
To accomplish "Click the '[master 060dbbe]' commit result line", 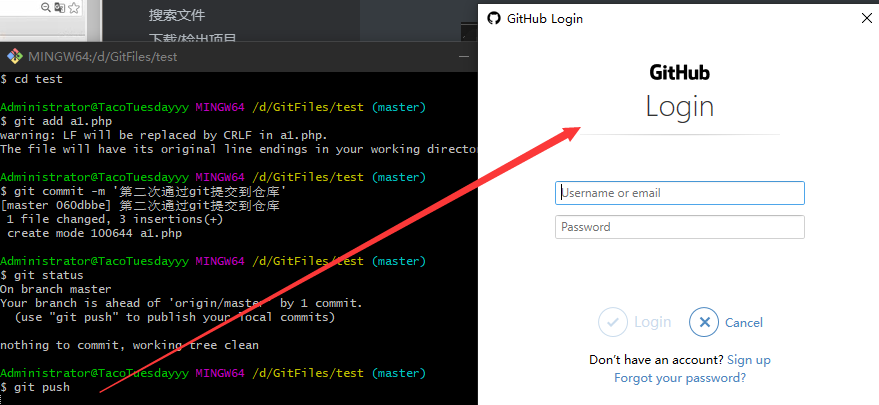I will click(140, 205).
